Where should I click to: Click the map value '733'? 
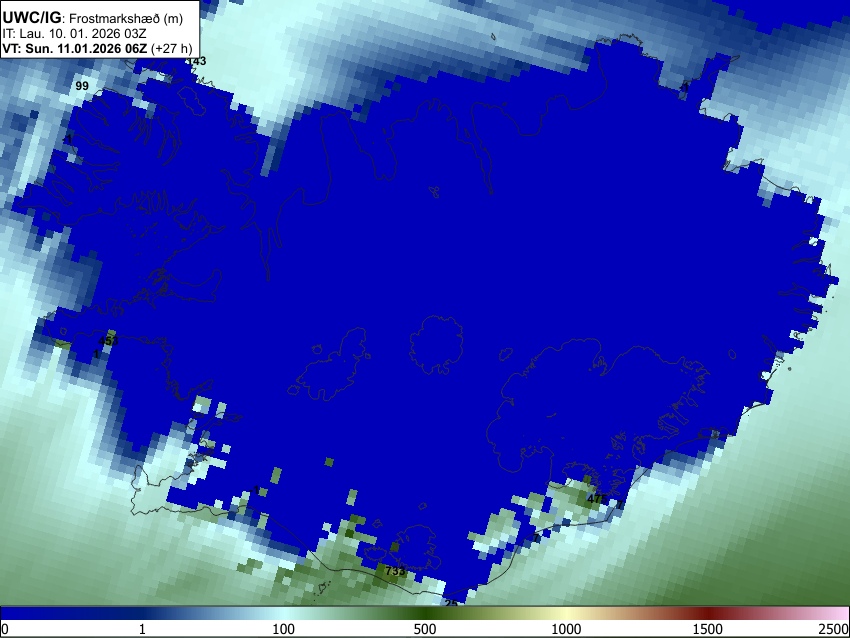pos(395,571)
